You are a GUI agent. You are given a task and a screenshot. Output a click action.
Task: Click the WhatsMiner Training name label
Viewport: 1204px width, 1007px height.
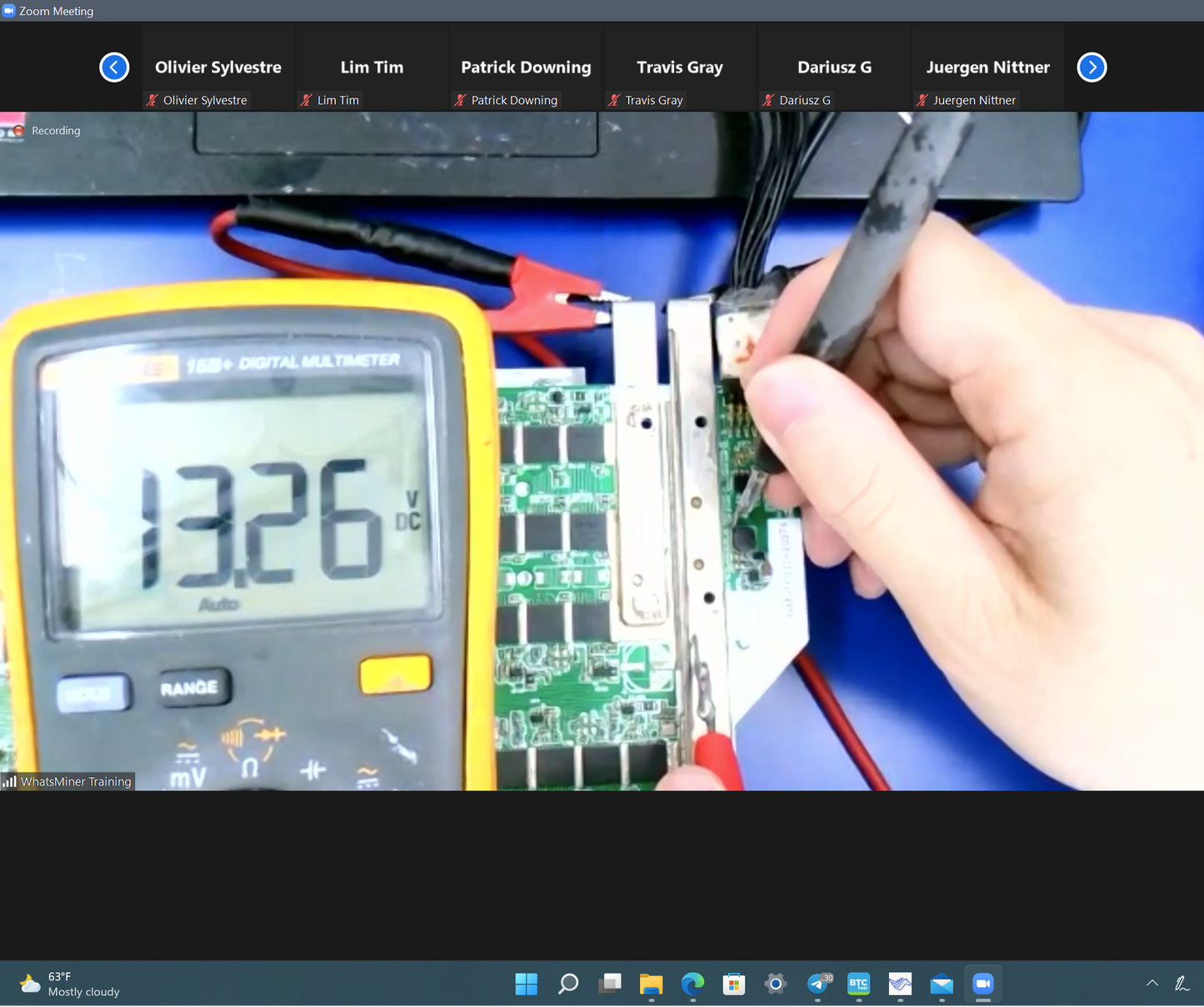[x=75, y=781]
